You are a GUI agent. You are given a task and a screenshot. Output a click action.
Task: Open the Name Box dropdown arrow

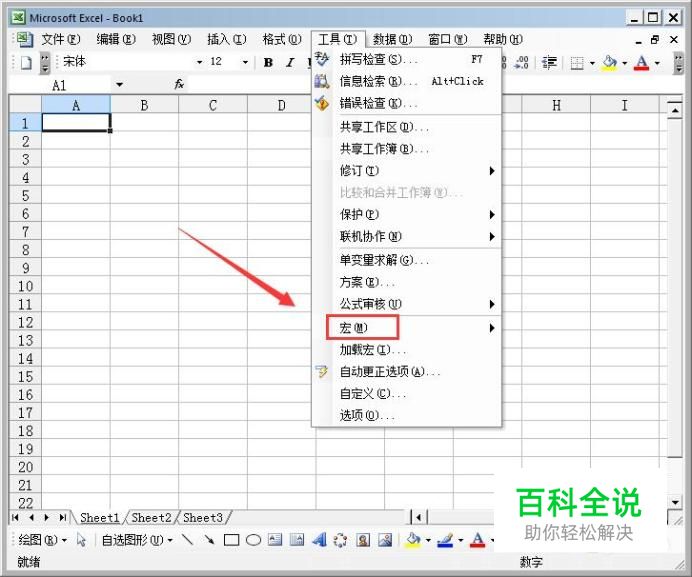[x=120, y=85]
